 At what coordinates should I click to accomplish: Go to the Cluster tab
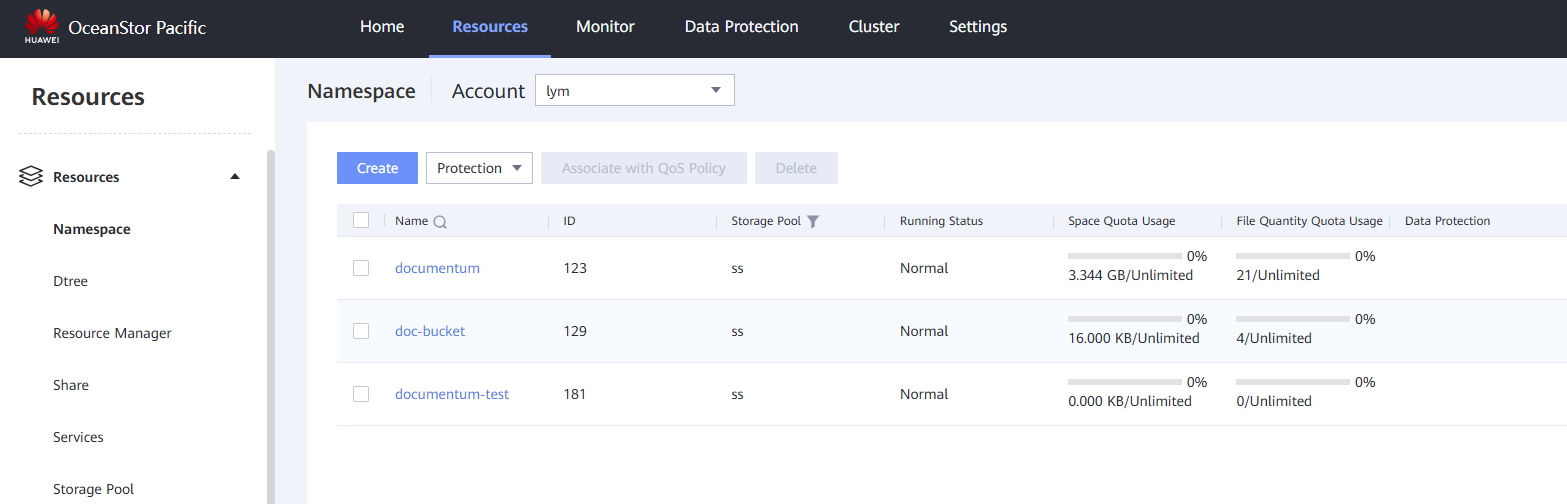[x=874, y=27]
